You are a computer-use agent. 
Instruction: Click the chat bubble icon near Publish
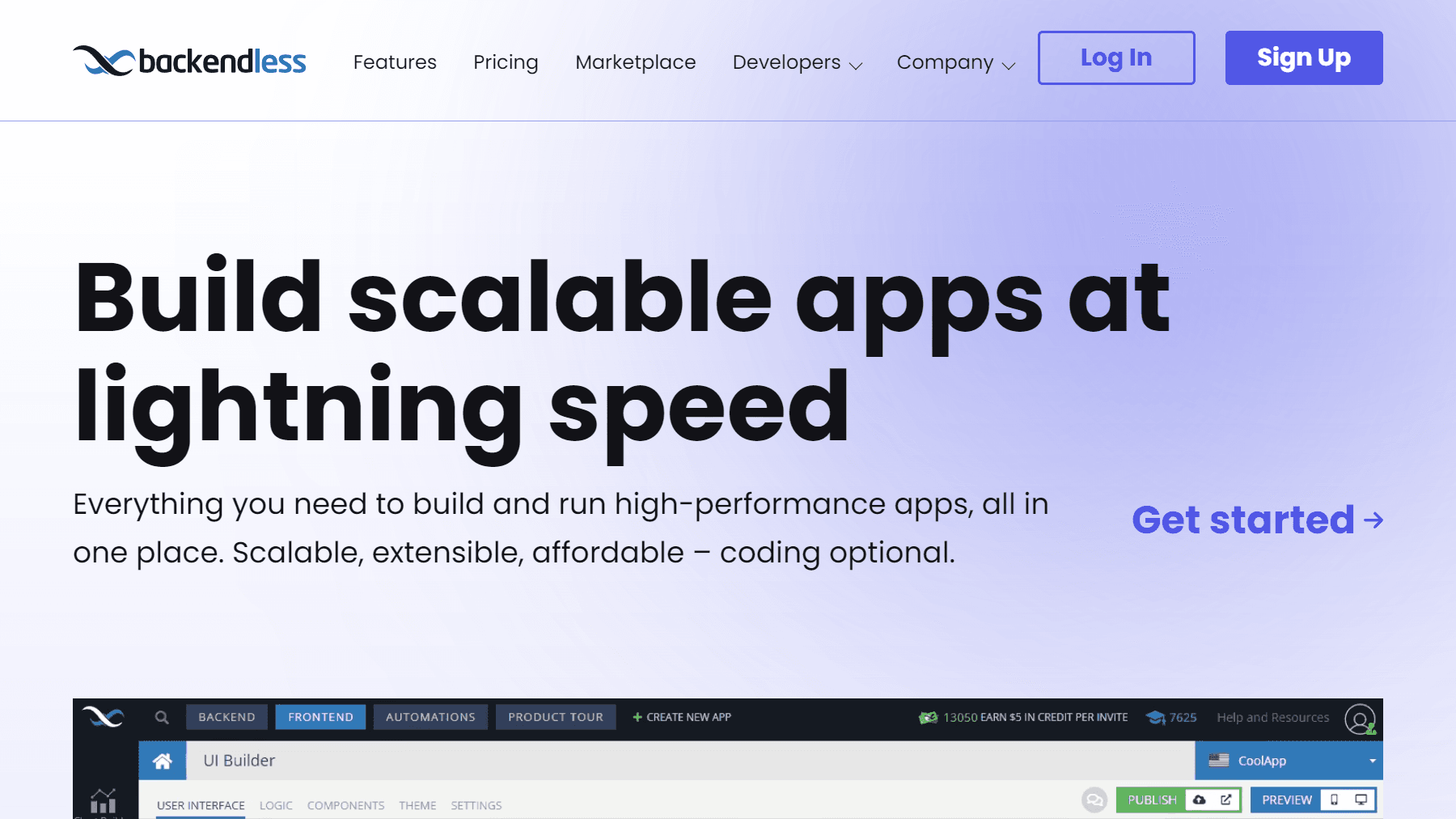pos(1094,800)
